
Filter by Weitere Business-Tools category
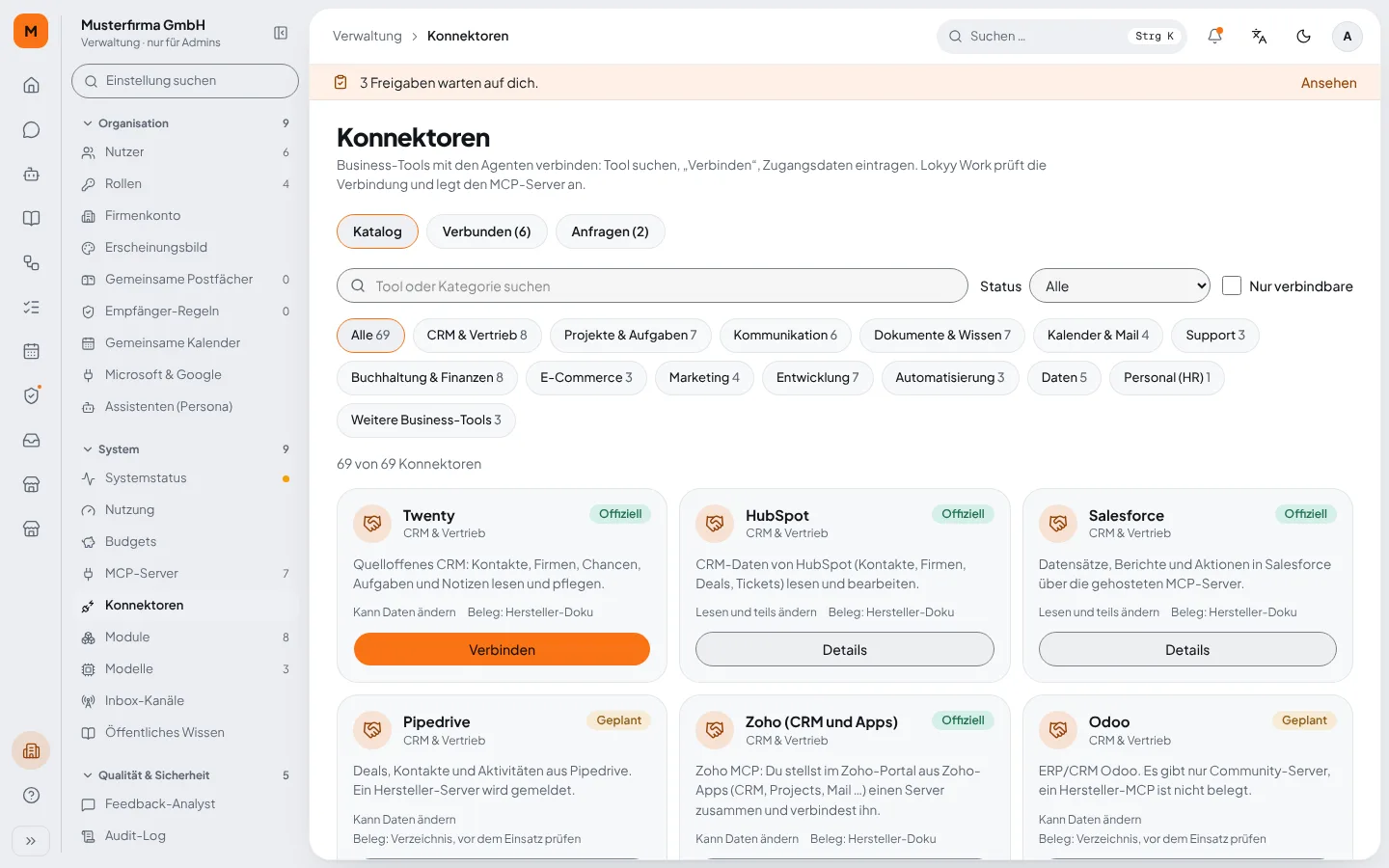pyautogui.click(x=426, y=420)
